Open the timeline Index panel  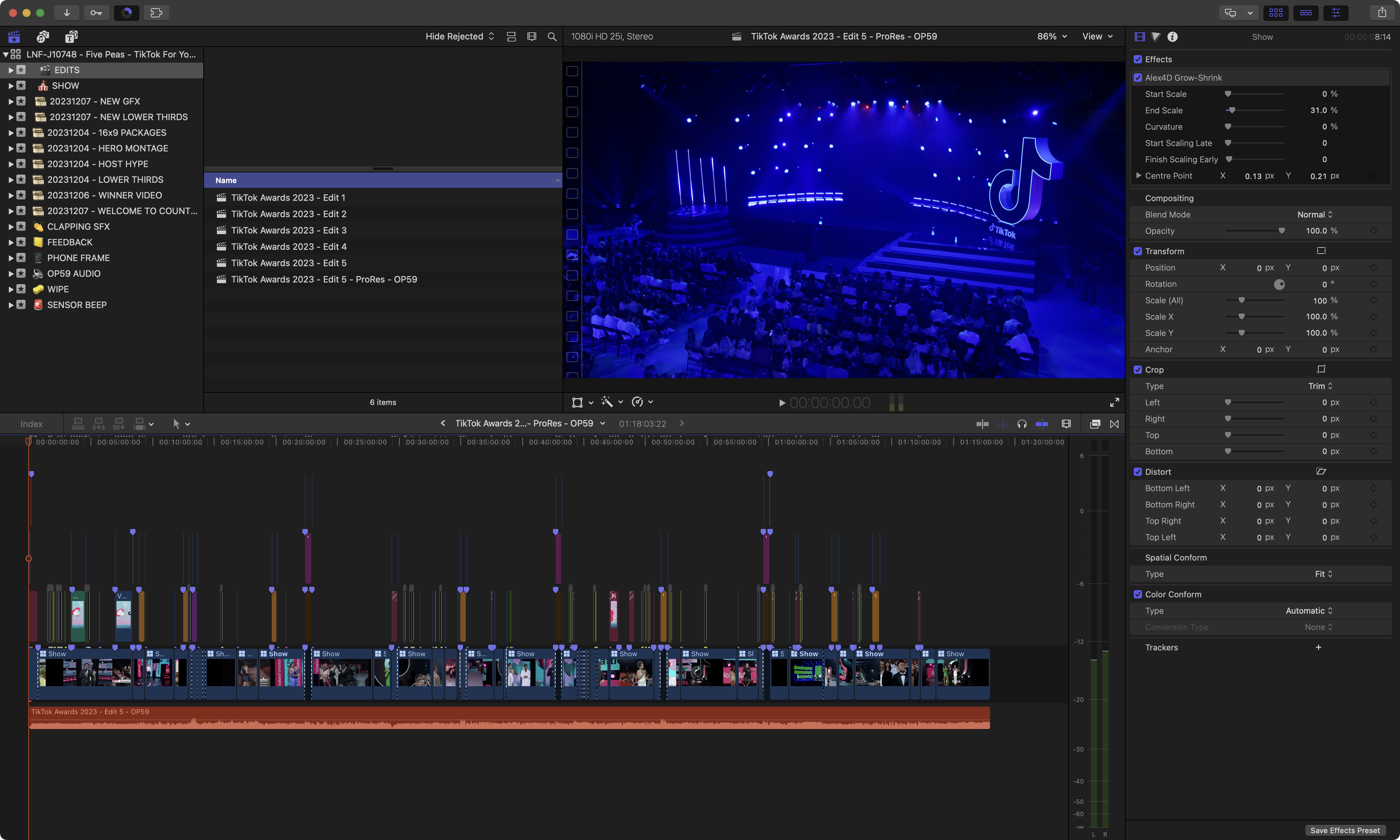point(31,424)
